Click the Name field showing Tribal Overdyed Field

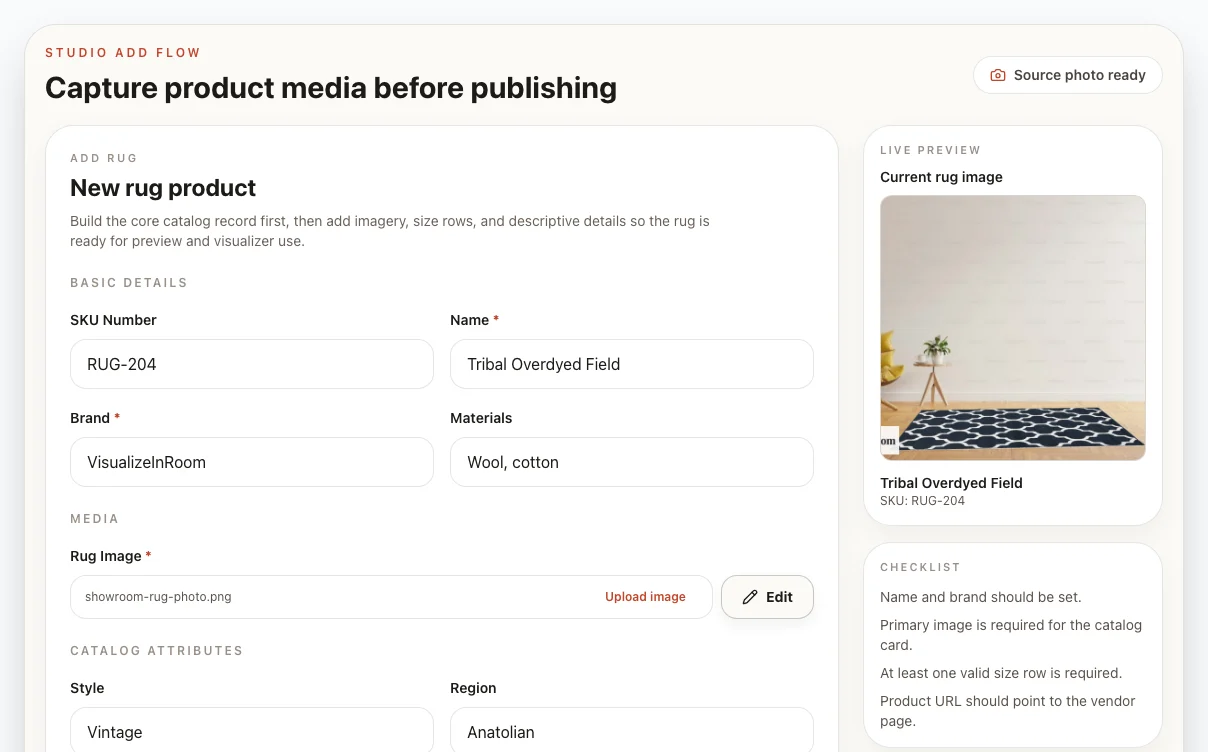tap(632, 364)
